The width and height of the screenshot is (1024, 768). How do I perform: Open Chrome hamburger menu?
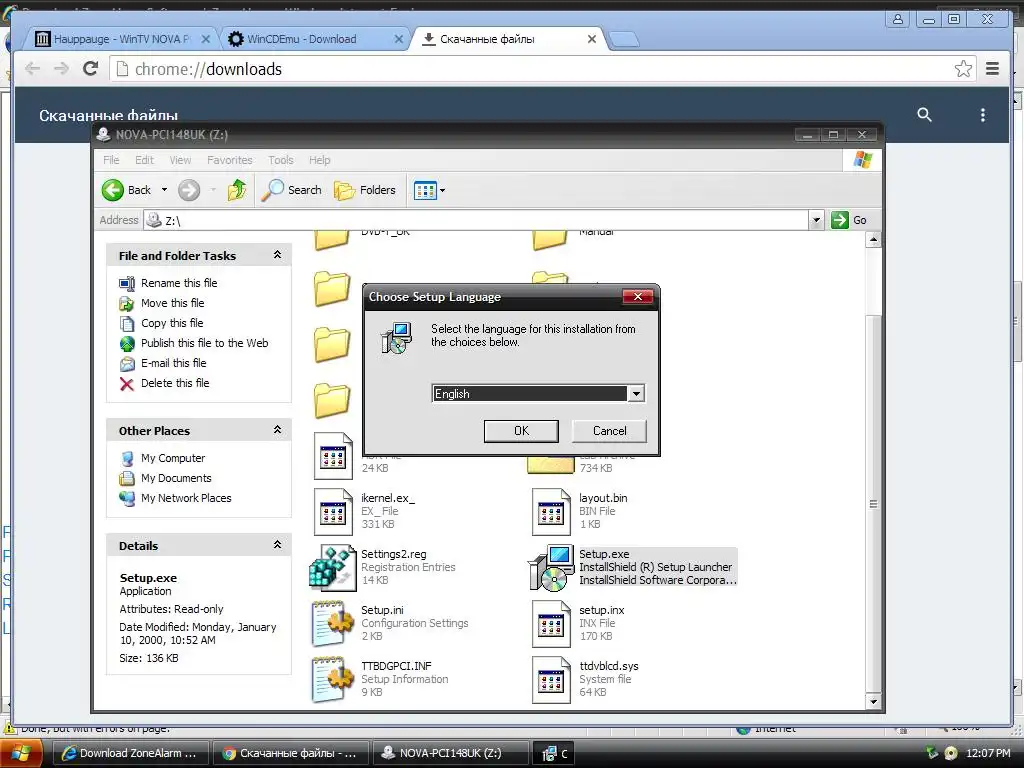(992, 69)
